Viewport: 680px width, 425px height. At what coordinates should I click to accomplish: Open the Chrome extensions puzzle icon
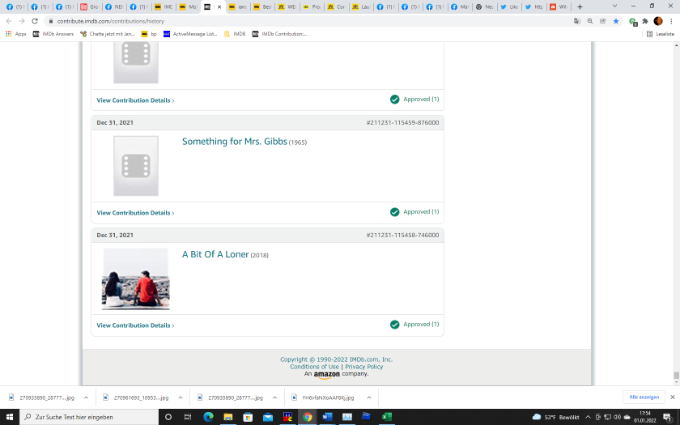pos(644,21)
